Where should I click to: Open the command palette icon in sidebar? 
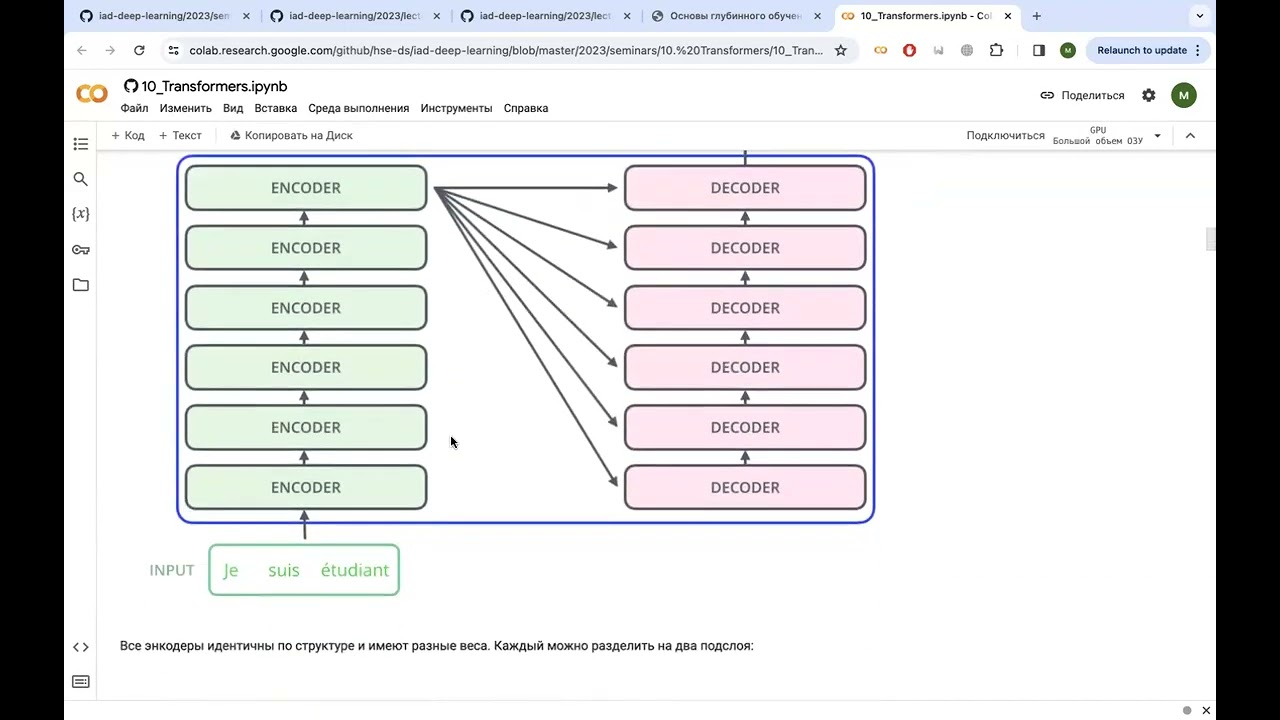pyautogui.click(x=81, y=682)
